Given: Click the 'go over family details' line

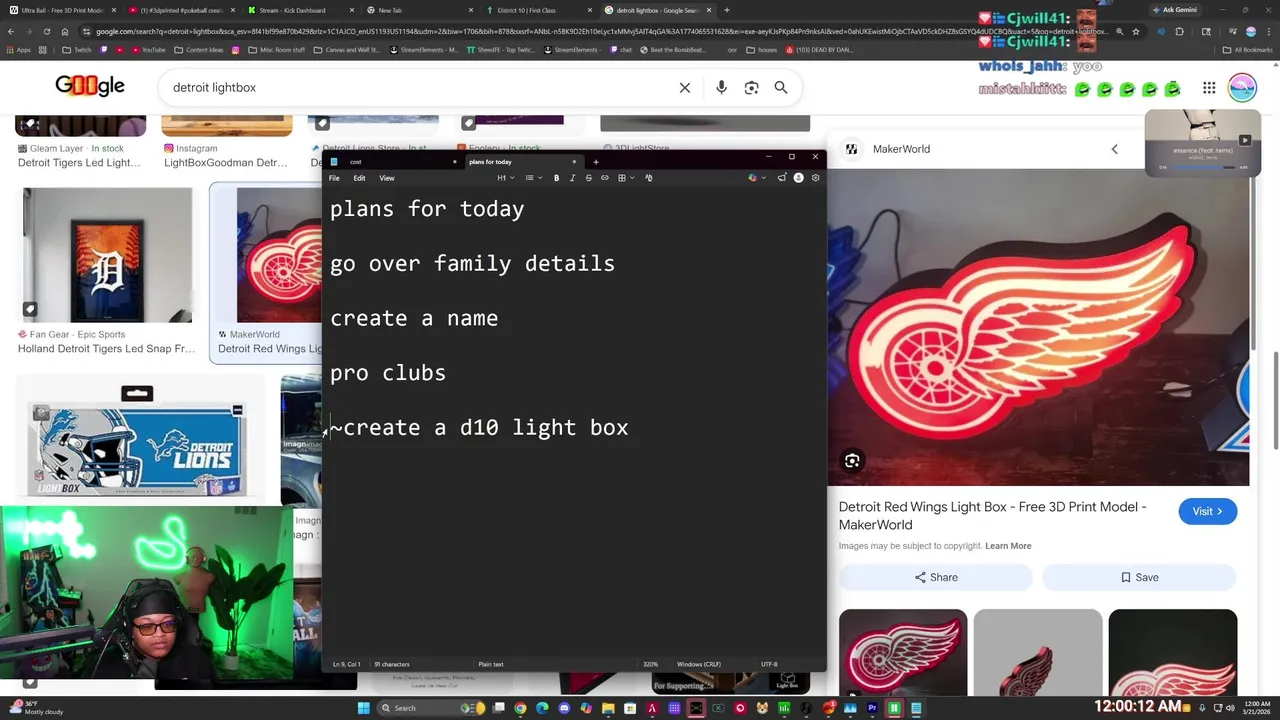Looking at the screenshot, I should tap(472, 264).
